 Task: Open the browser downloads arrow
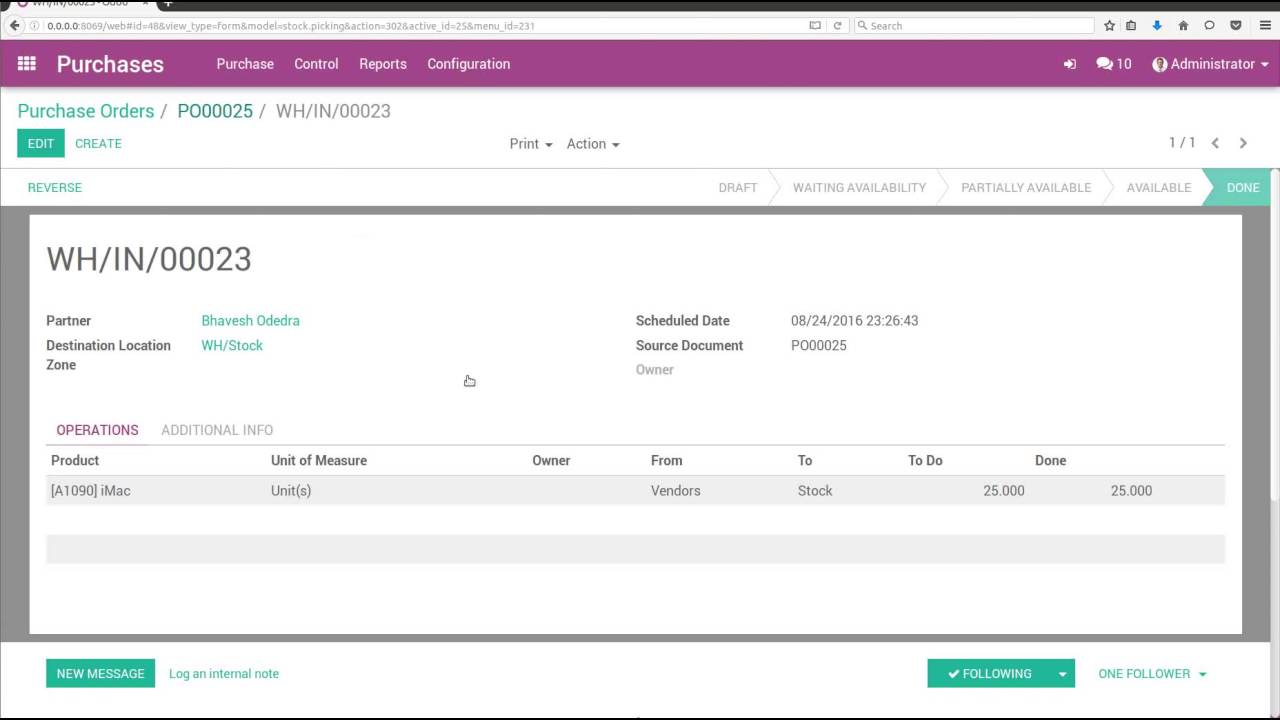pos(1157,26)
